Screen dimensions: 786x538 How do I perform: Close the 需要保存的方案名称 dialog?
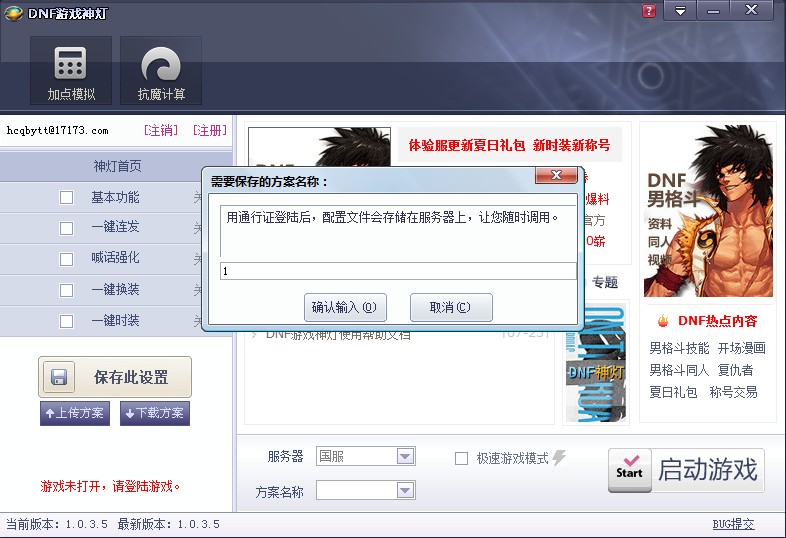point(556,175)
